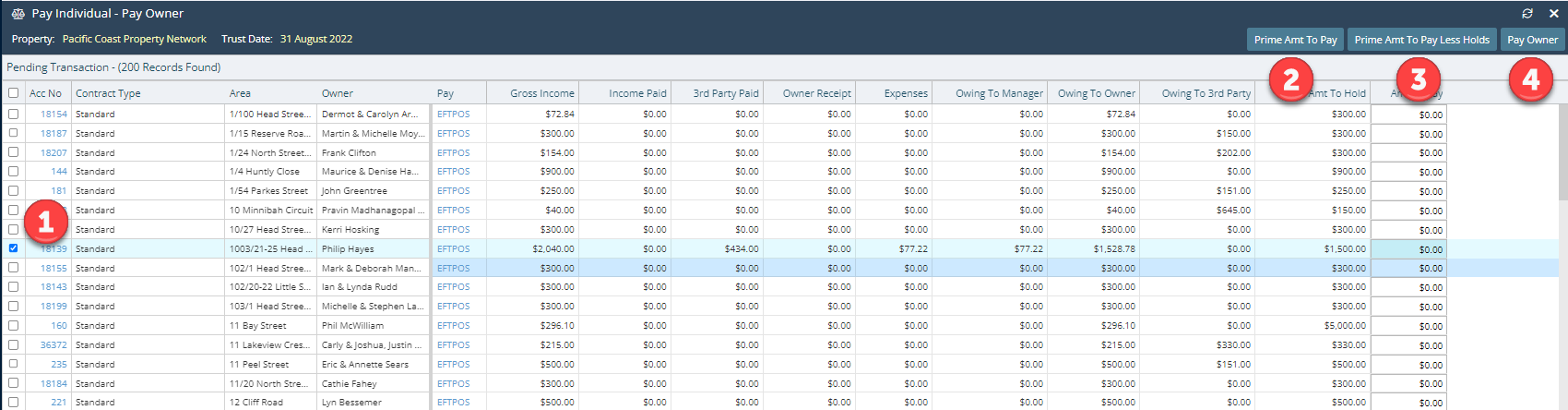Screen dimensions: 1568x410
Task: Check the checkbox for account 18154 row
Action: pos(13,115)
